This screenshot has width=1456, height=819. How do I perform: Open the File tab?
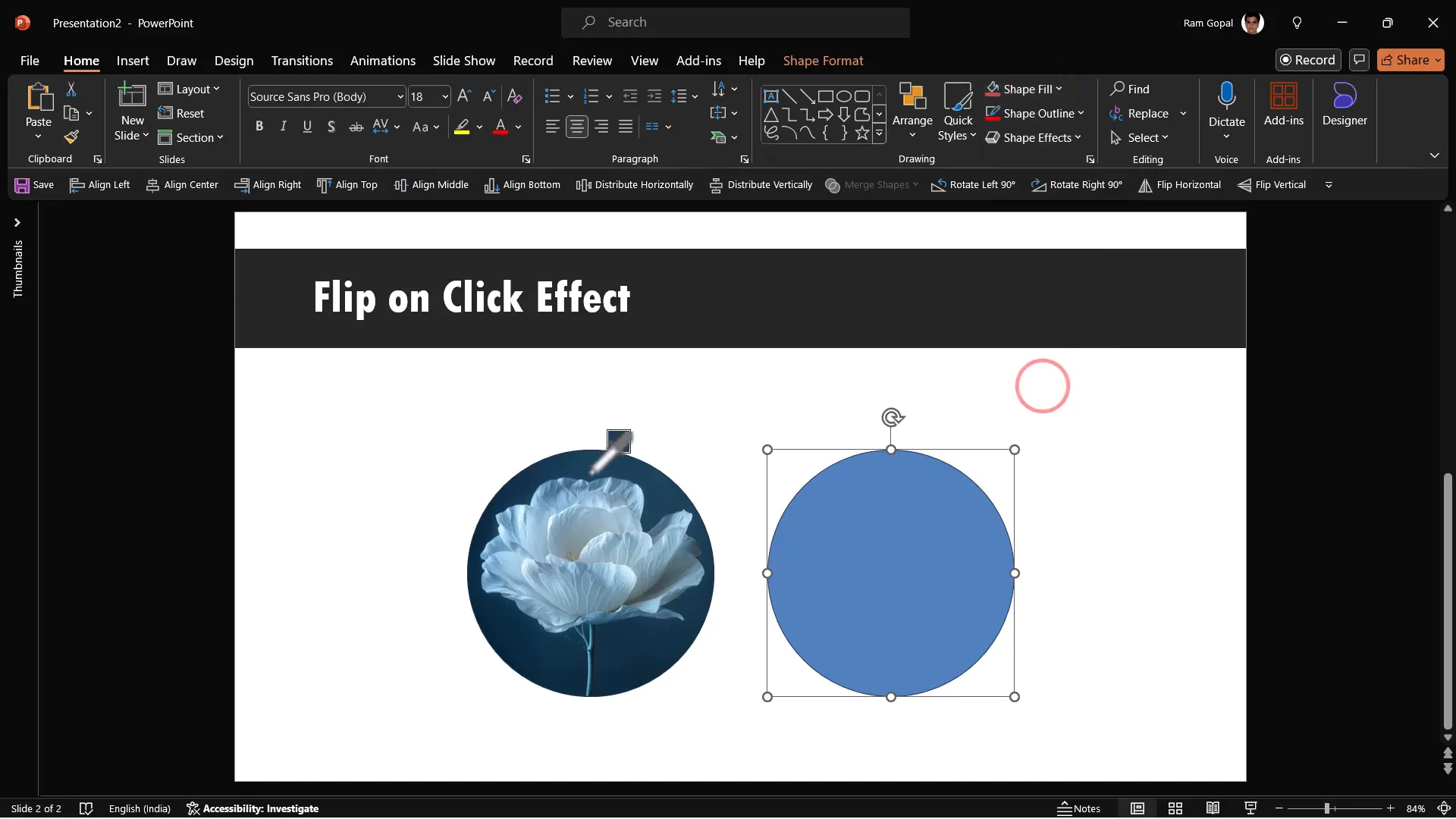pyautogui.click(x=30, y=61)
